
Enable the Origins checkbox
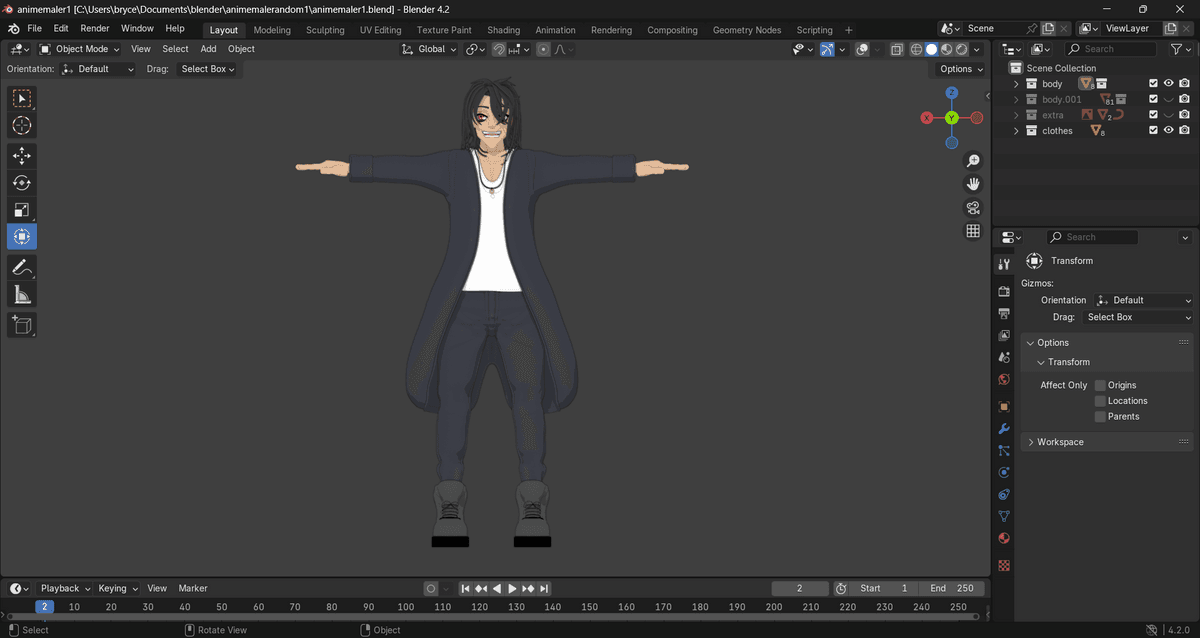pyautogui.click(x=1100, y=385)
